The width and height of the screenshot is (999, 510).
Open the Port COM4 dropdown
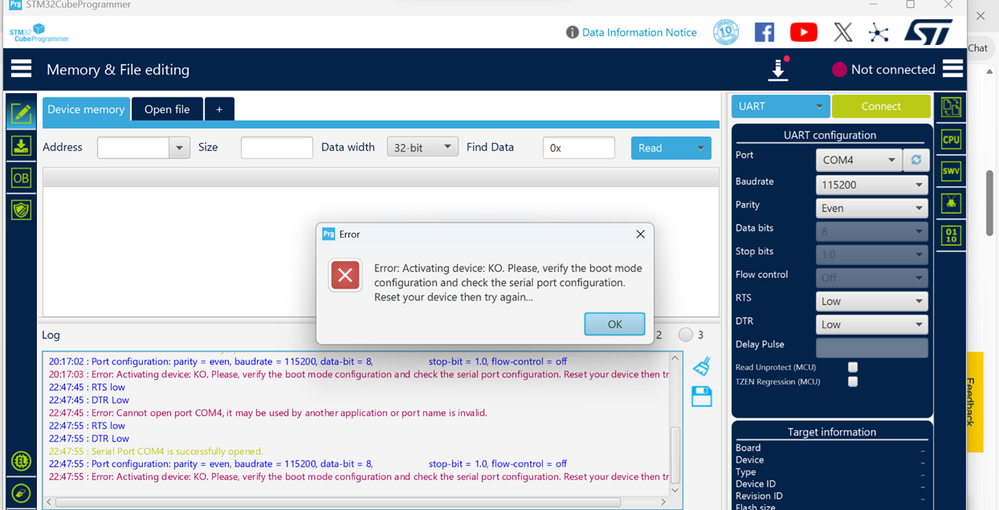(858, 160)
